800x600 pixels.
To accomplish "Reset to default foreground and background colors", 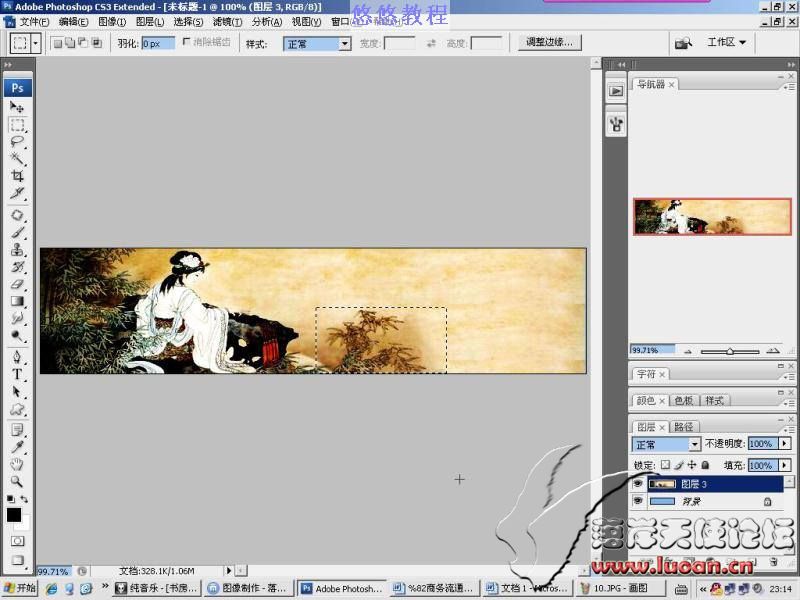I will pos(10,498).
